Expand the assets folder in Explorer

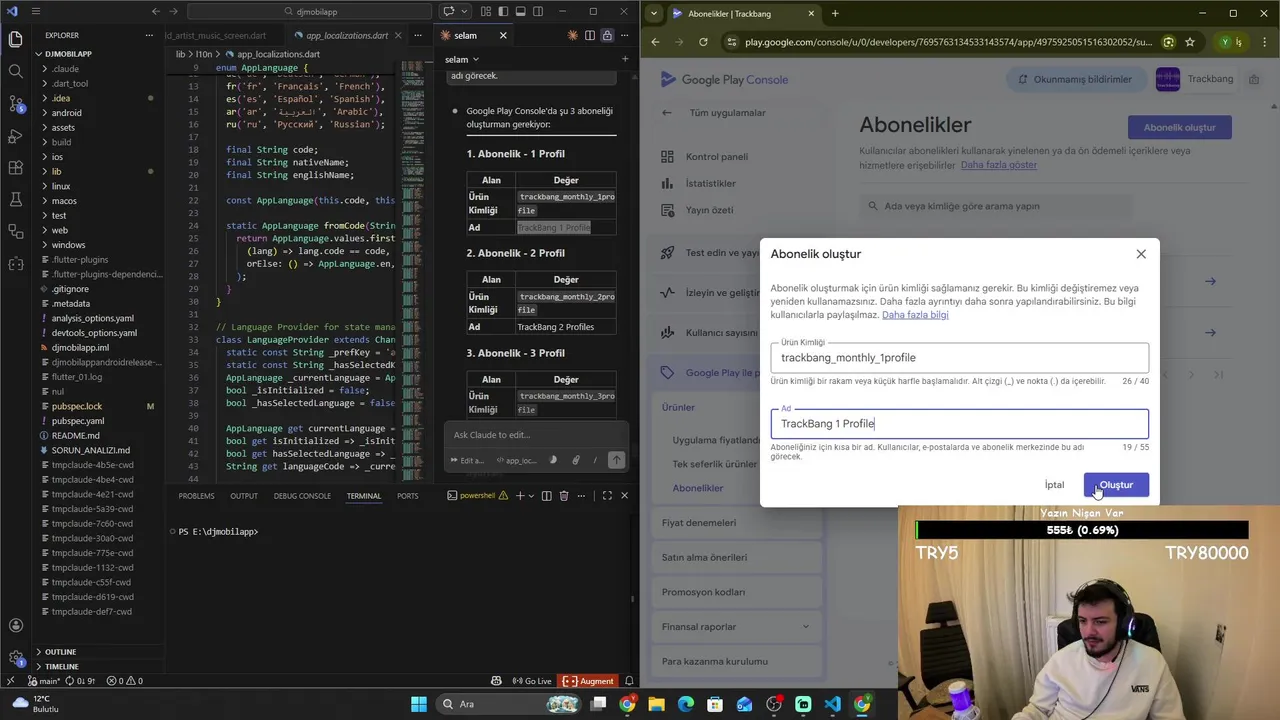click(63, 128)
